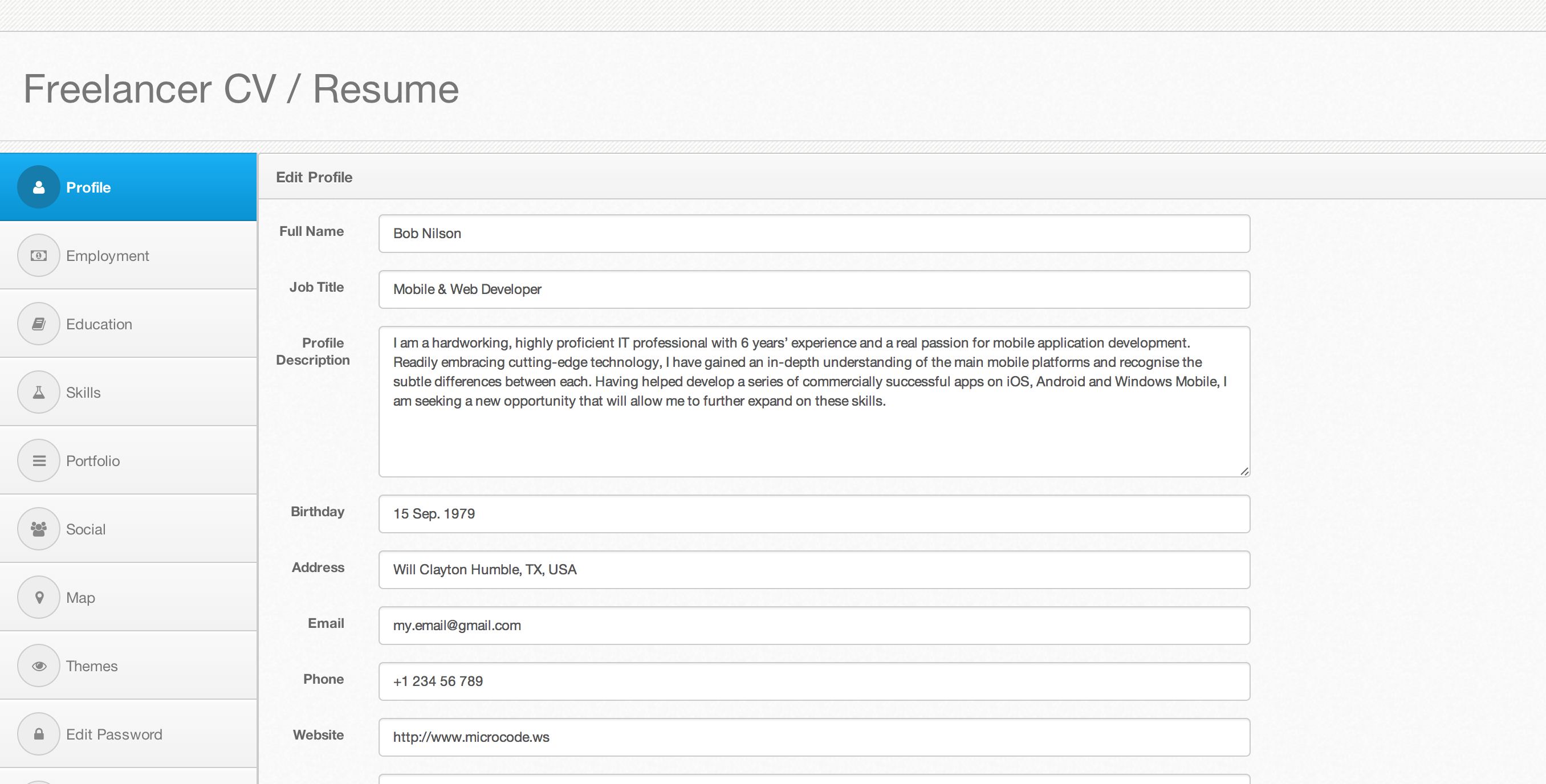
Task: Click the Edit Password lock icon
Action: (38, 734)
